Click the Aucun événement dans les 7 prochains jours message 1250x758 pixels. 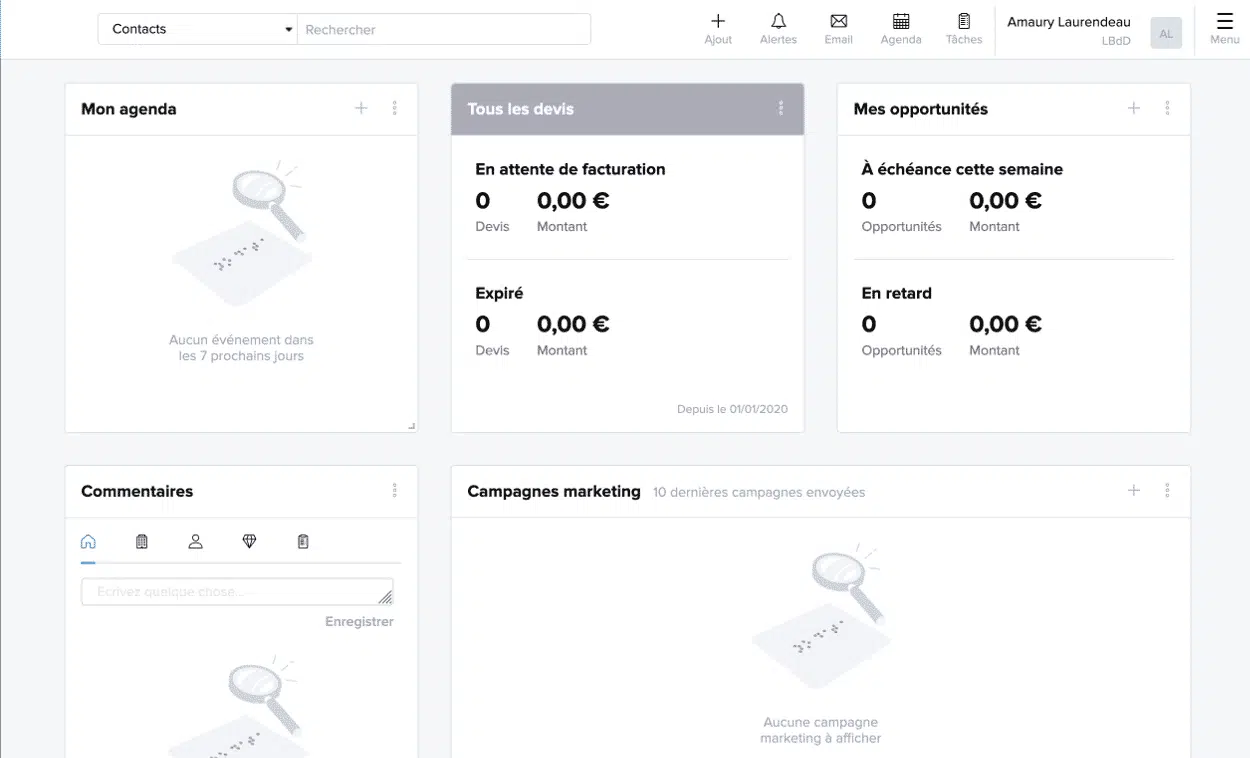click(x=241, y=348)
